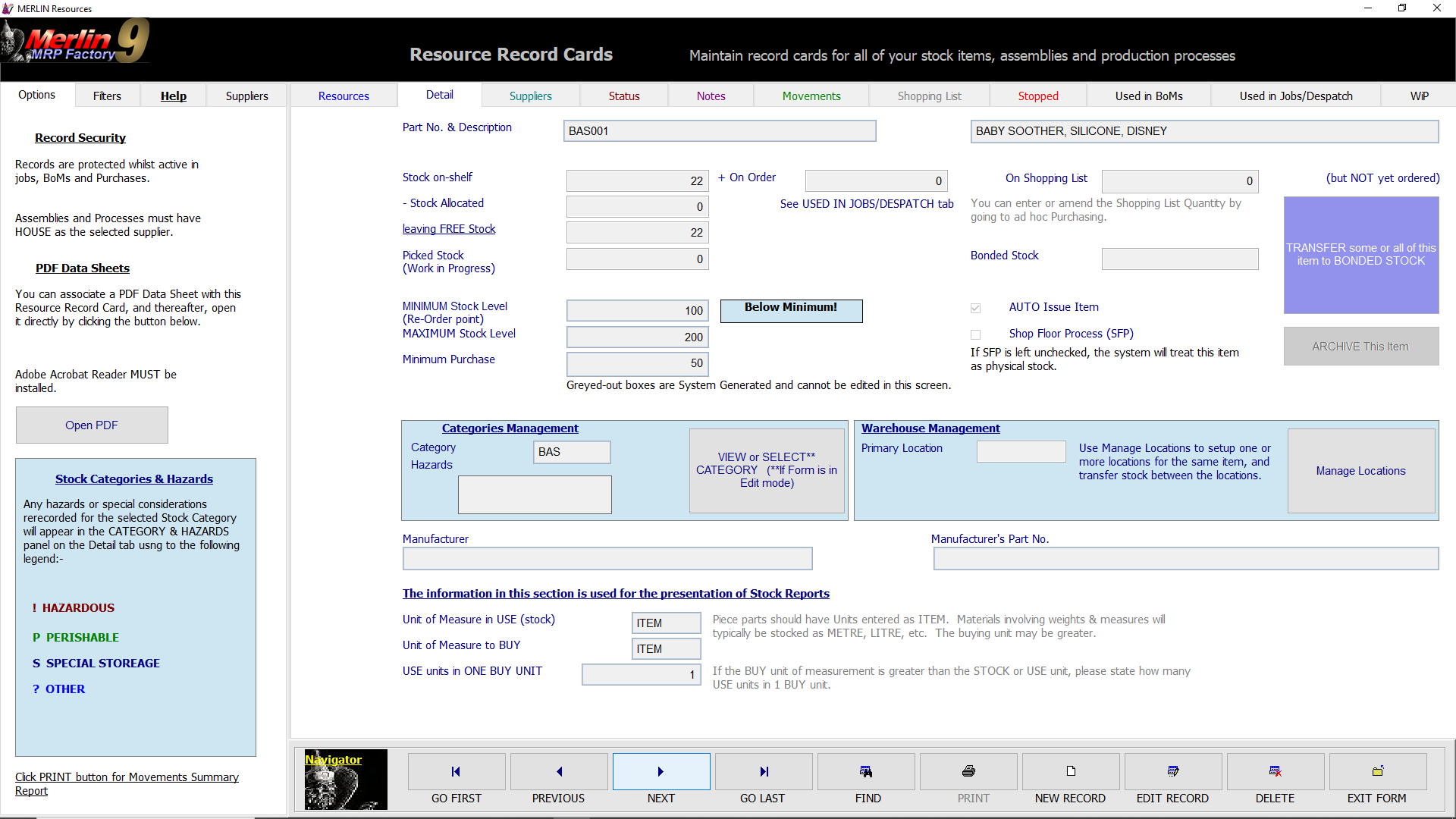Toggle the AUTO Issue Item checkbox
The width and height of the screenshot is (1456, 819).
pyautogui.click(x=976, y=308)
